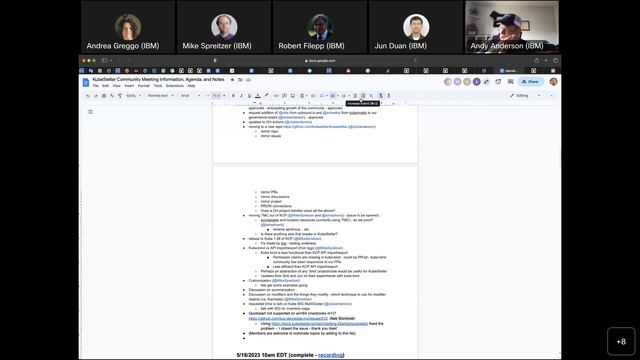Viewport: 640px width, 360px height.
Task: View the cloud save status icon
Action: pyautogui.click(x=249, y=80)
